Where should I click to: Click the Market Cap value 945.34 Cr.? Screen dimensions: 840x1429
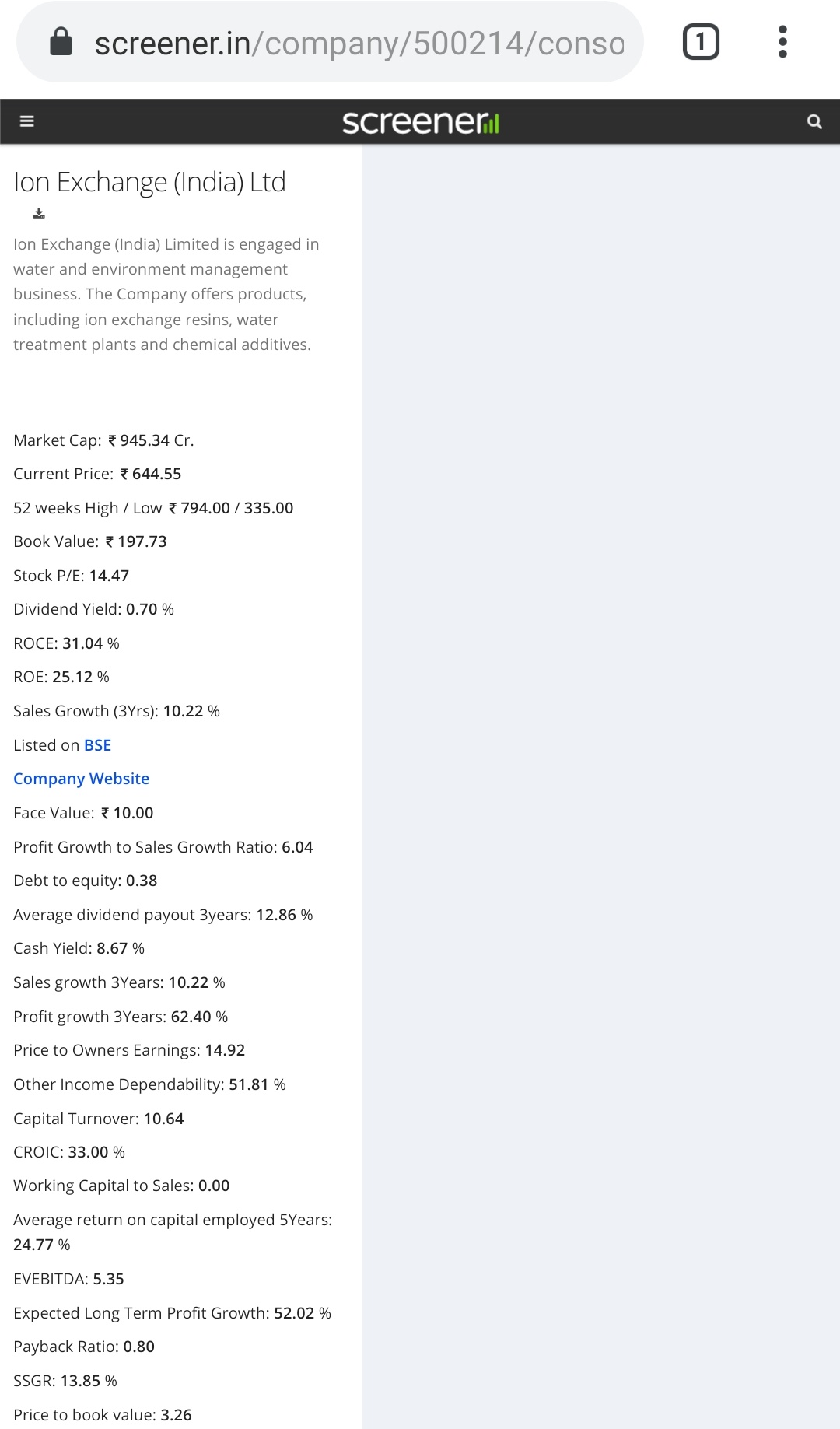tap(152, 440)
